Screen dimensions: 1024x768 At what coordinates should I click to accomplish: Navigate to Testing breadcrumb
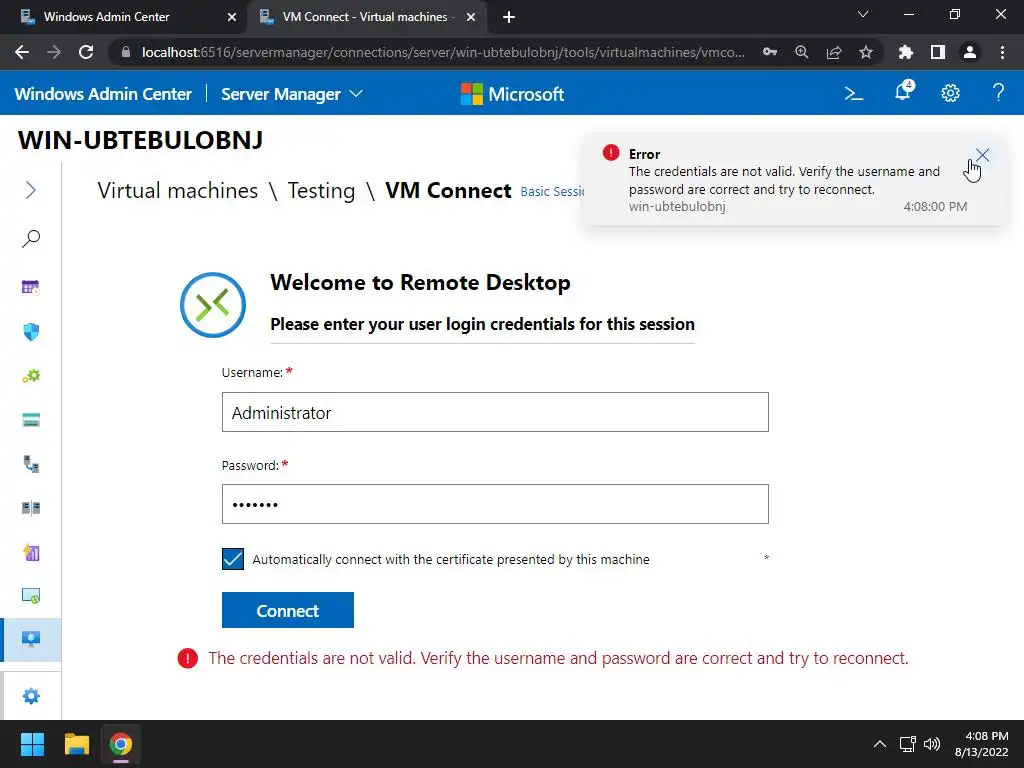321,191
